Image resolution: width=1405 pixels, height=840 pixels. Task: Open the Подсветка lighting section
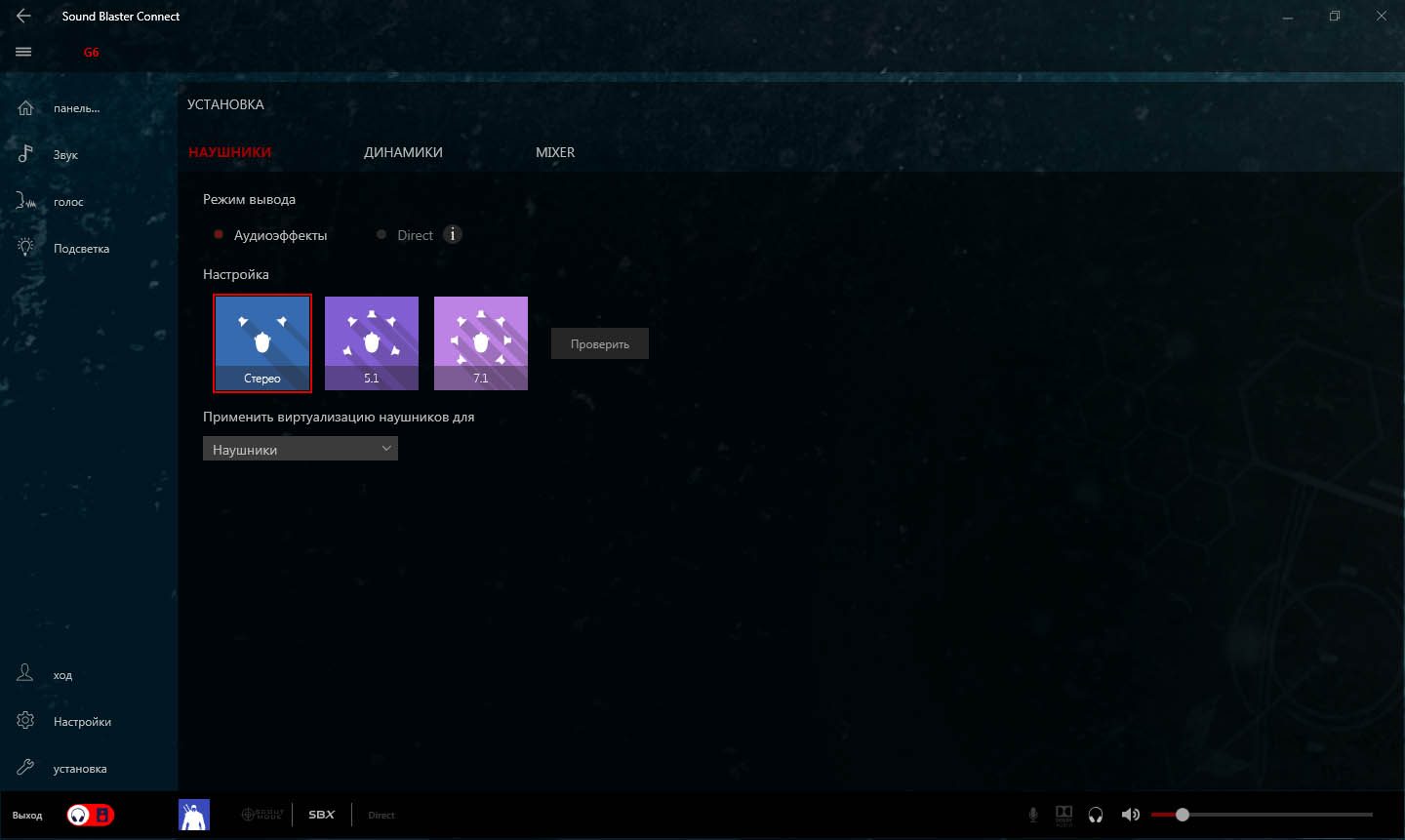point(80,248)
